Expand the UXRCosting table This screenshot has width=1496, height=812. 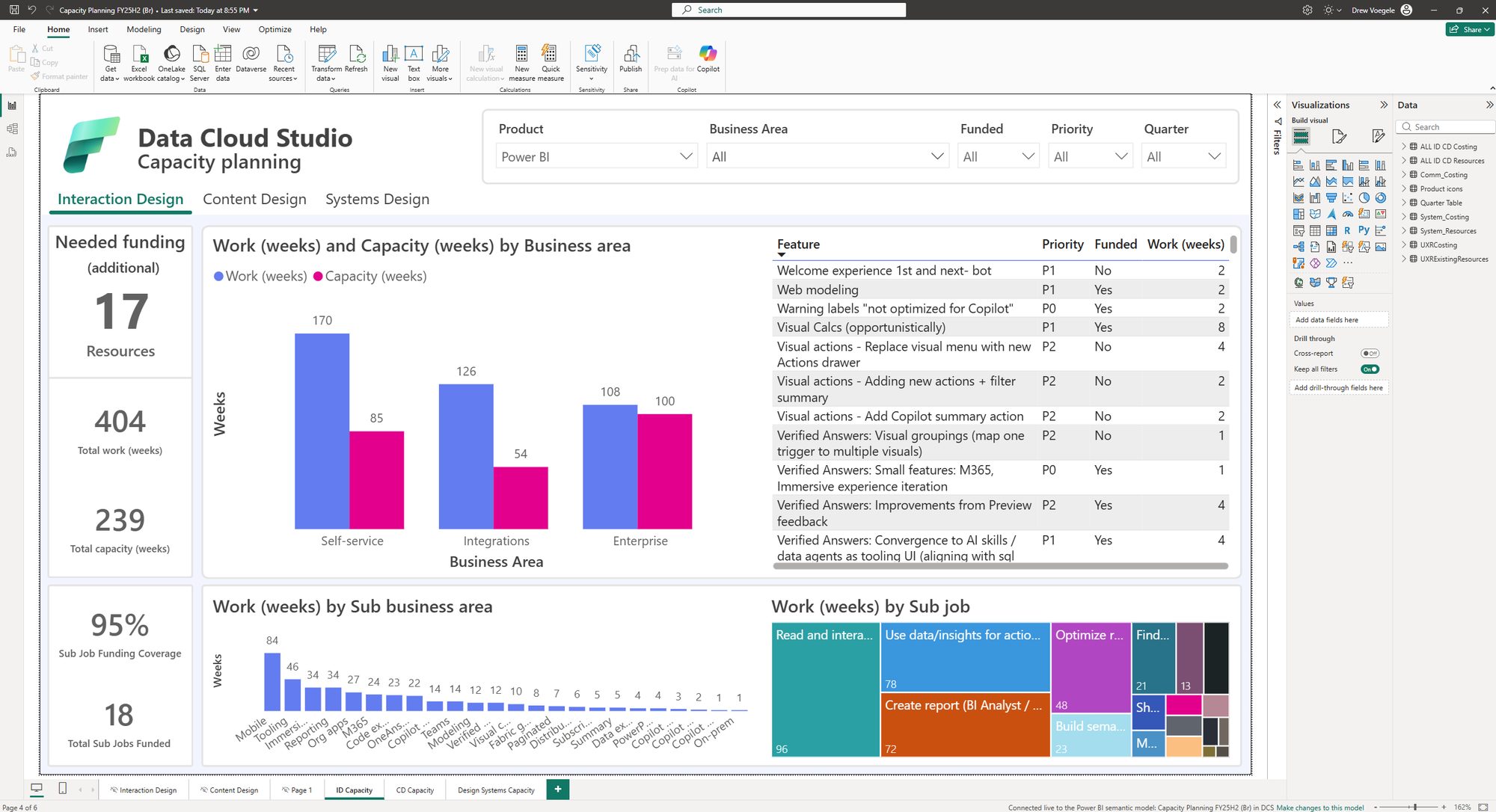[x=1404, y=245]
